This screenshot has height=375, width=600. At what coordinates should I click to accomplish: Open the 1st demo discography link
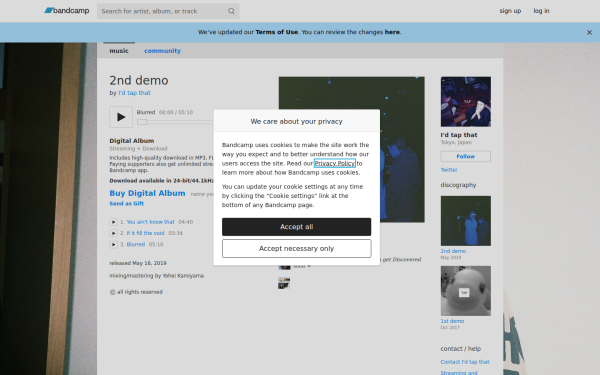click(x=452, y=321)
